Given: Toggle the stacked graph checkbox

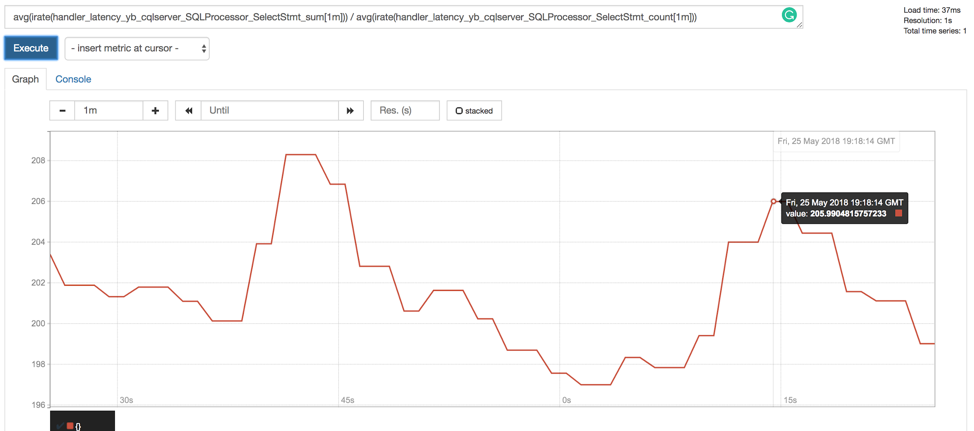Looking at the screenshot, I should point(459,111).
